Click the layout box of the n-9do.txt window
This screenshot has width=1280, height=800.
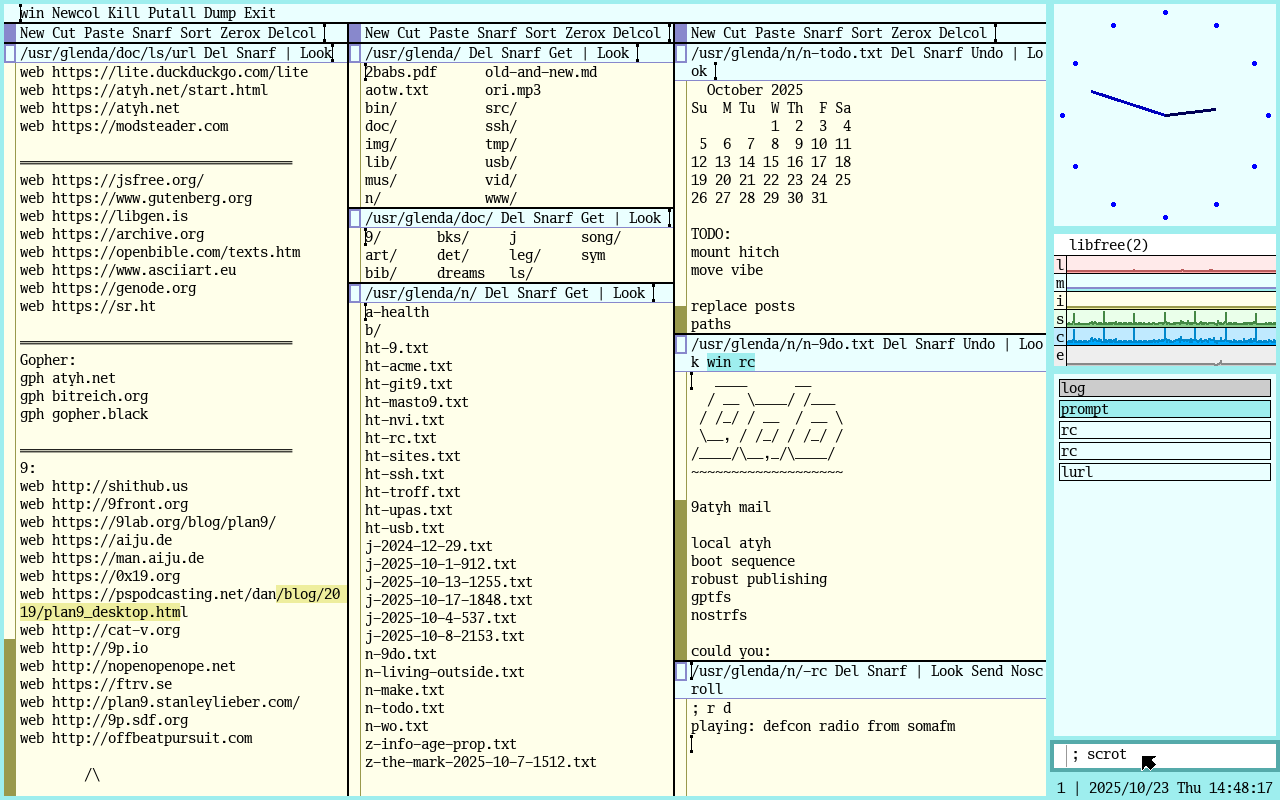point(681,344)
